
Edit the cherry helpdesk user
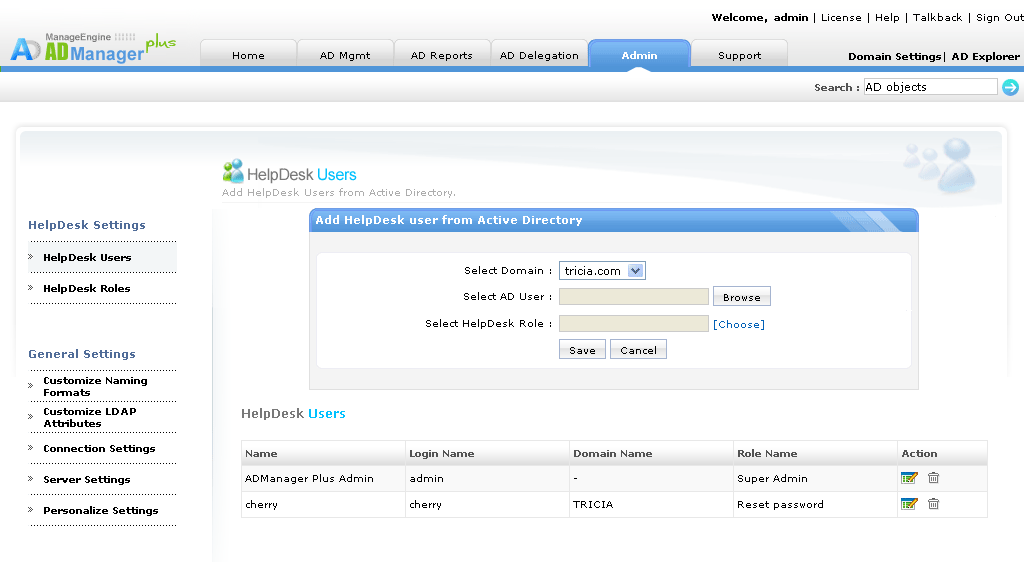coord(908,504)
